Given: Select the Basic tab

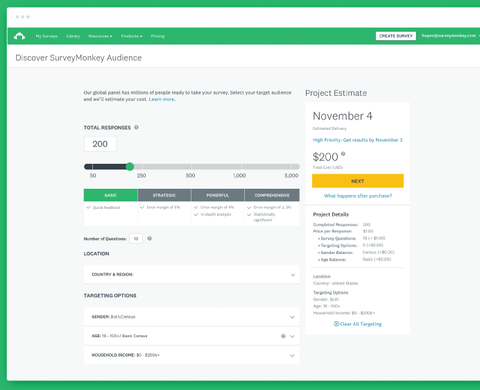Looking at the screenshot, I should tap(111, 195).
